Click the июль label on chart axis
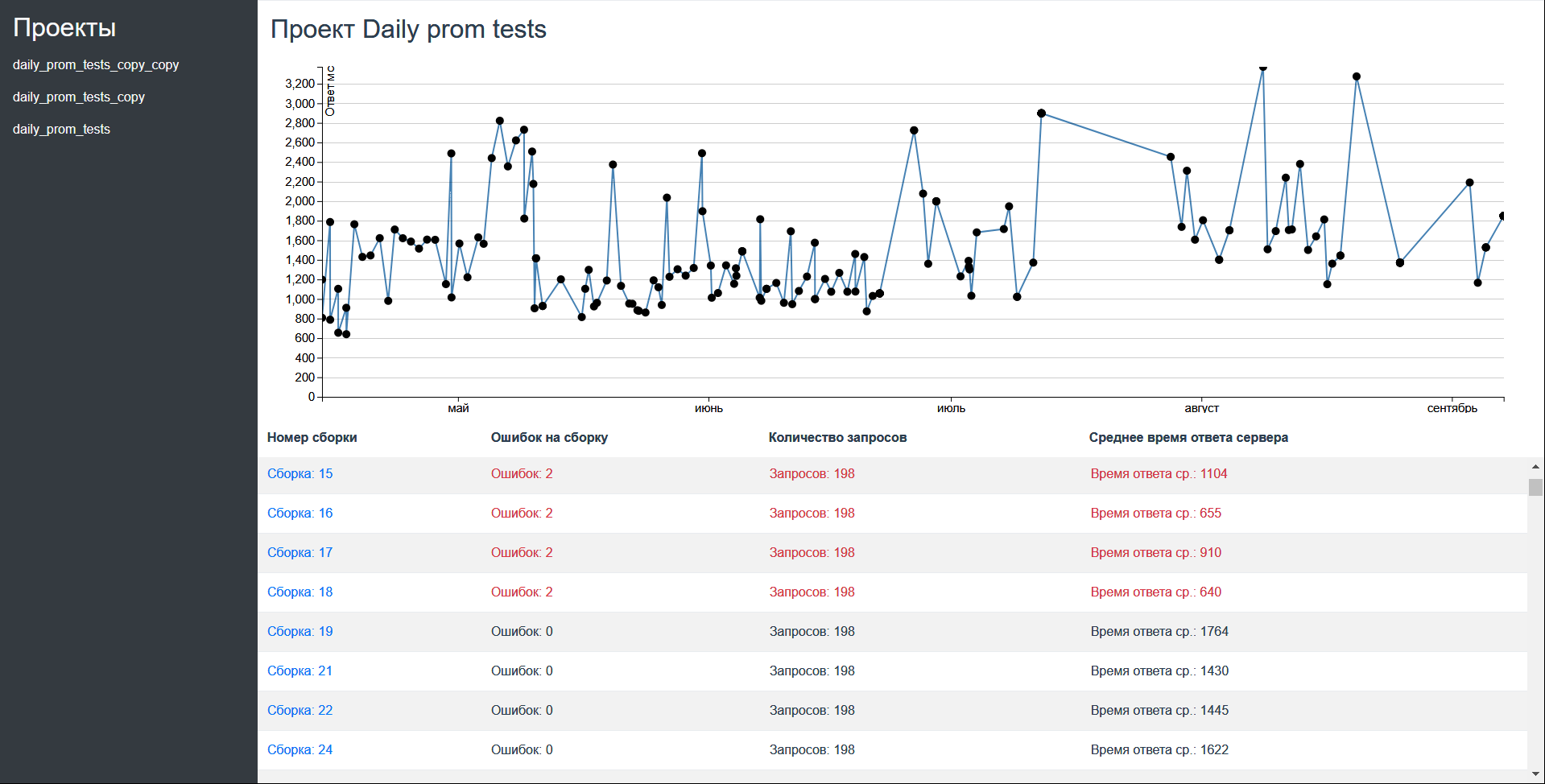1545x784 pixels. pos(951,408)
